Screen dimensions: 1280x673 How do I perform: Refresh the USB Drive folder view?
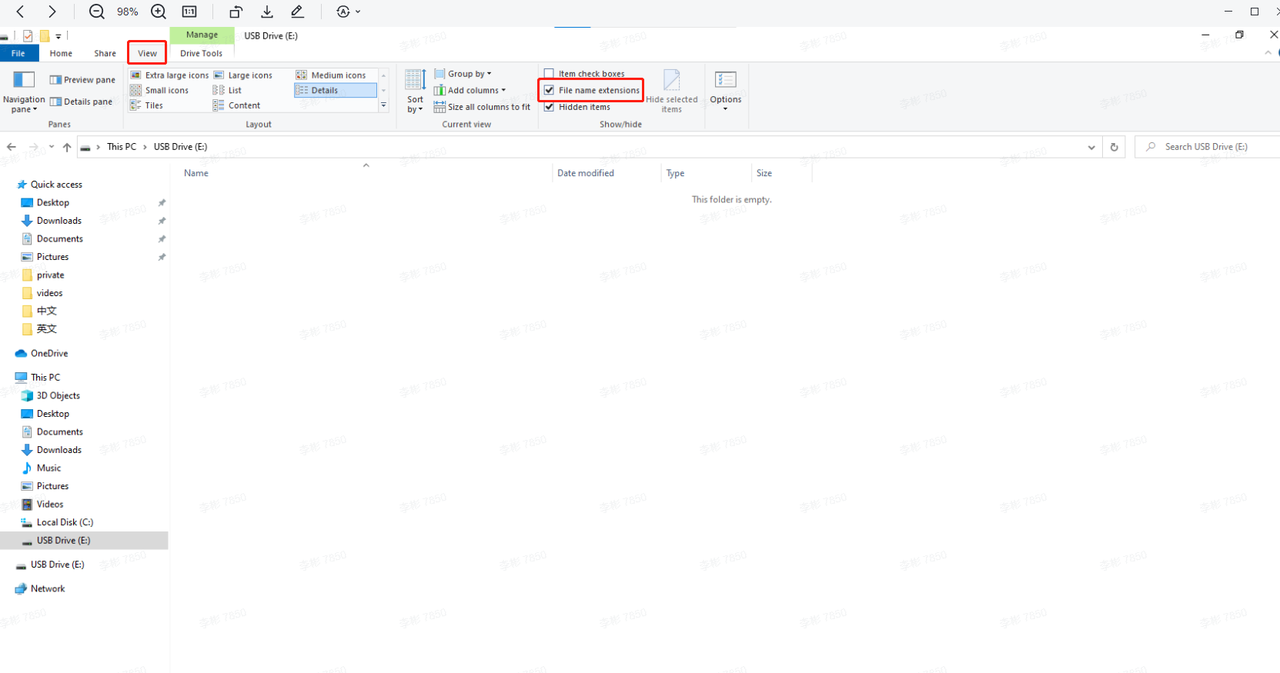(1114, 146)
